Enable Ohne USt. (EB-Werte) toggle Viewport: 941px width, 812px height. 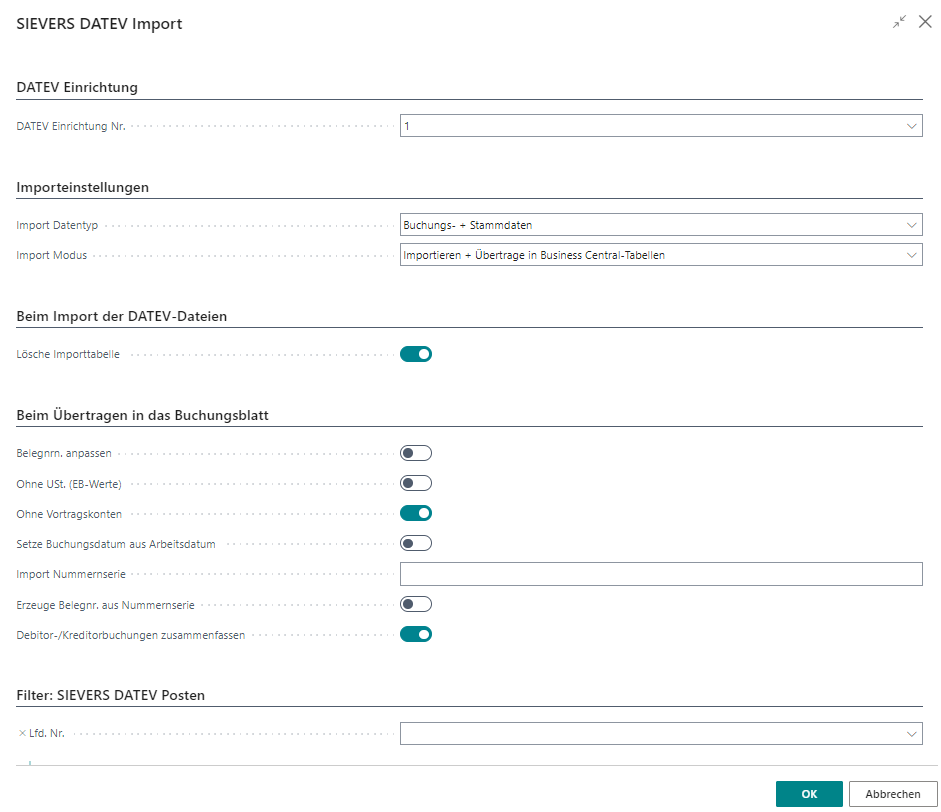[x=416, y=483]
